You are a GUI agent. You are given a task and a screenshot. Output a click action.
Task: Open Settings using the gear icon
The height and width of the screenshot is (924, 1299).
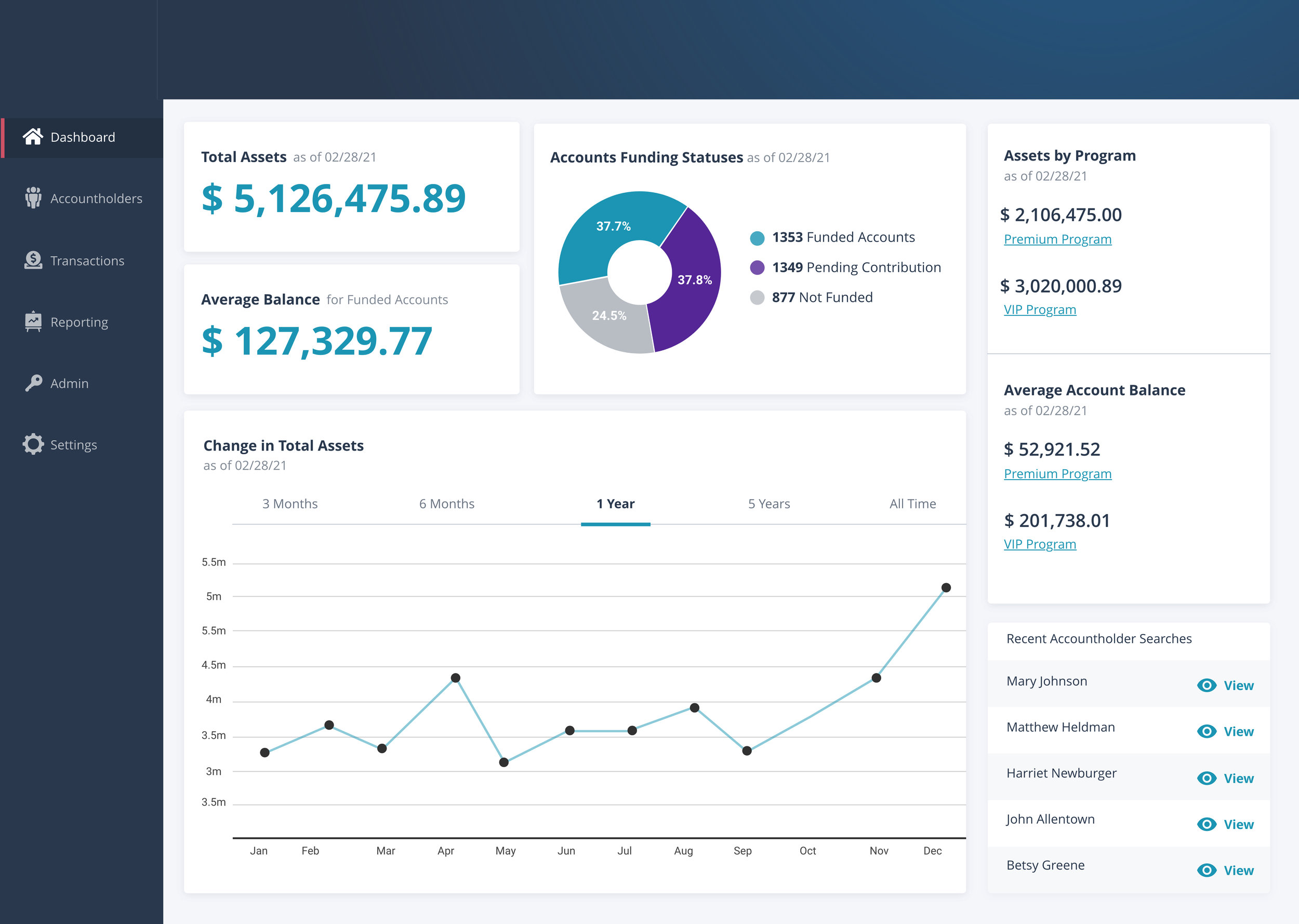click(x=33, y=444)
